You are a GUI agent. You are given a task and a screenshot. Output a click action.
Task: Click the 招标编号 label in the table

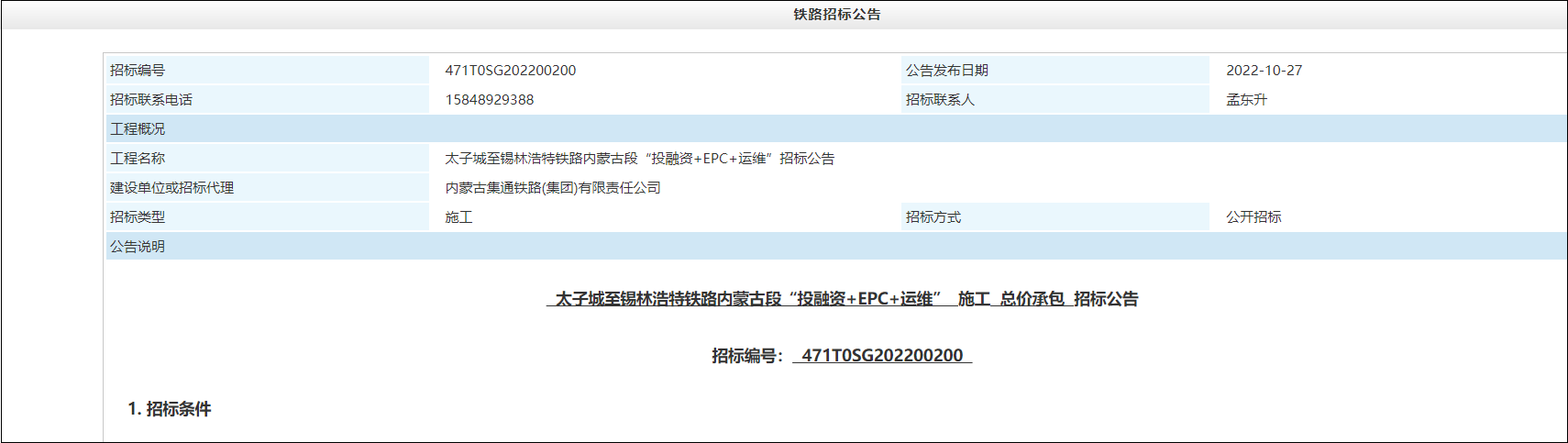click(x=138, y=71)
